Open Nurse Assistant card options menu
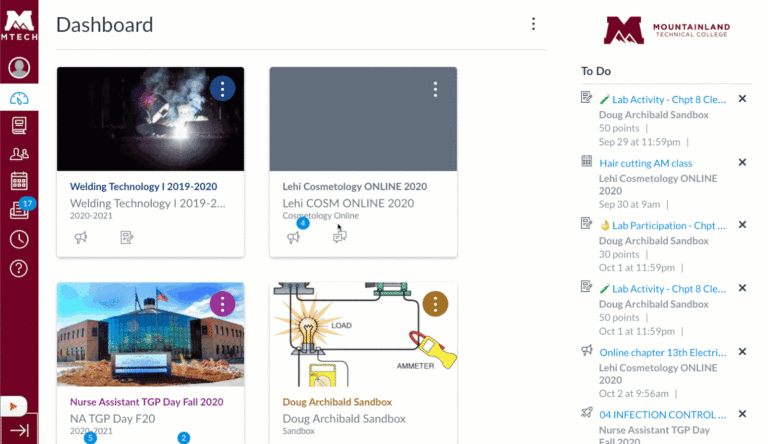Screen dimensions: 768x444 (x=222, y=304)
